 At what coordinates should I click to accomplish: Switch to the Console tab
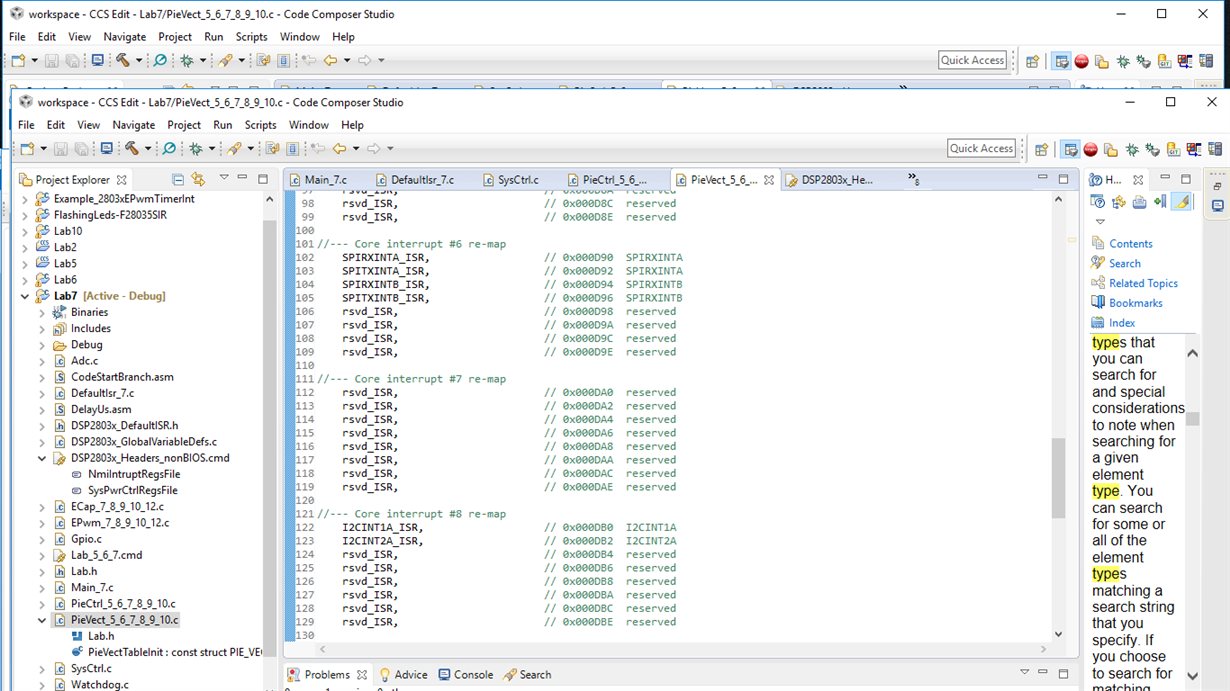(x=465, y=675)
